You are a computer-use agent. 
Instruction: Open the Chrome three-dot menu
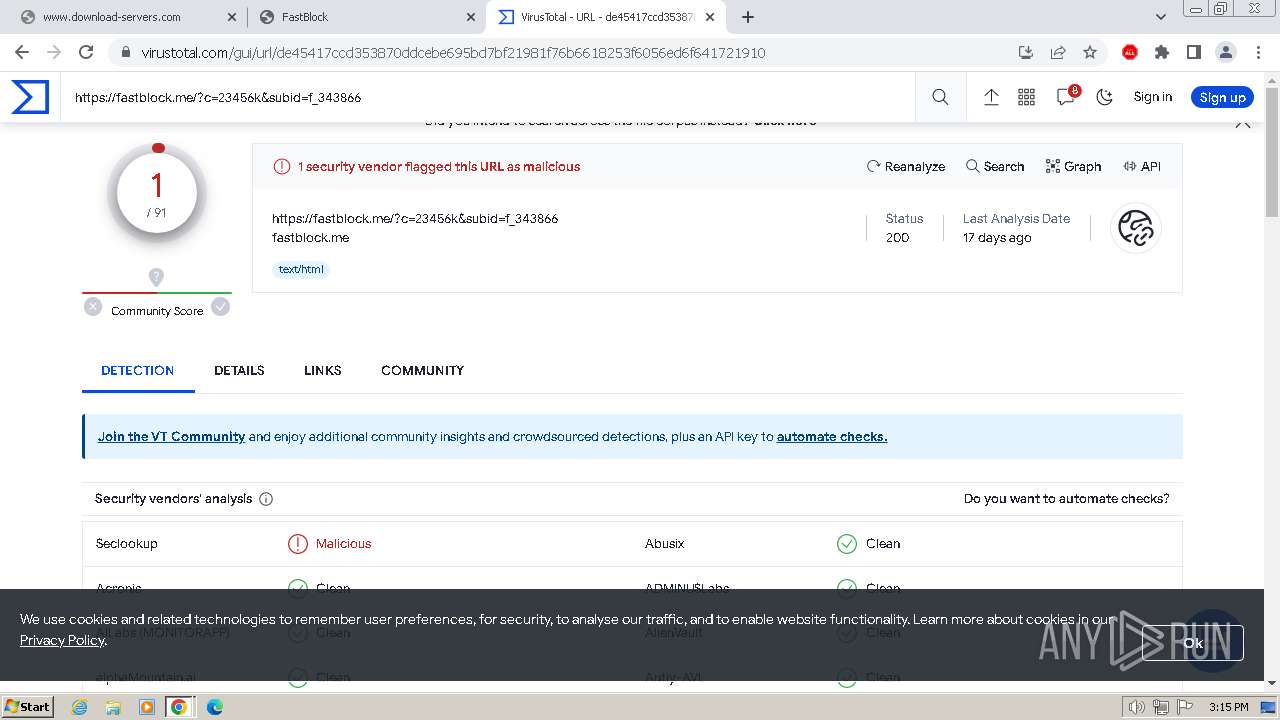pos(1257,52)
